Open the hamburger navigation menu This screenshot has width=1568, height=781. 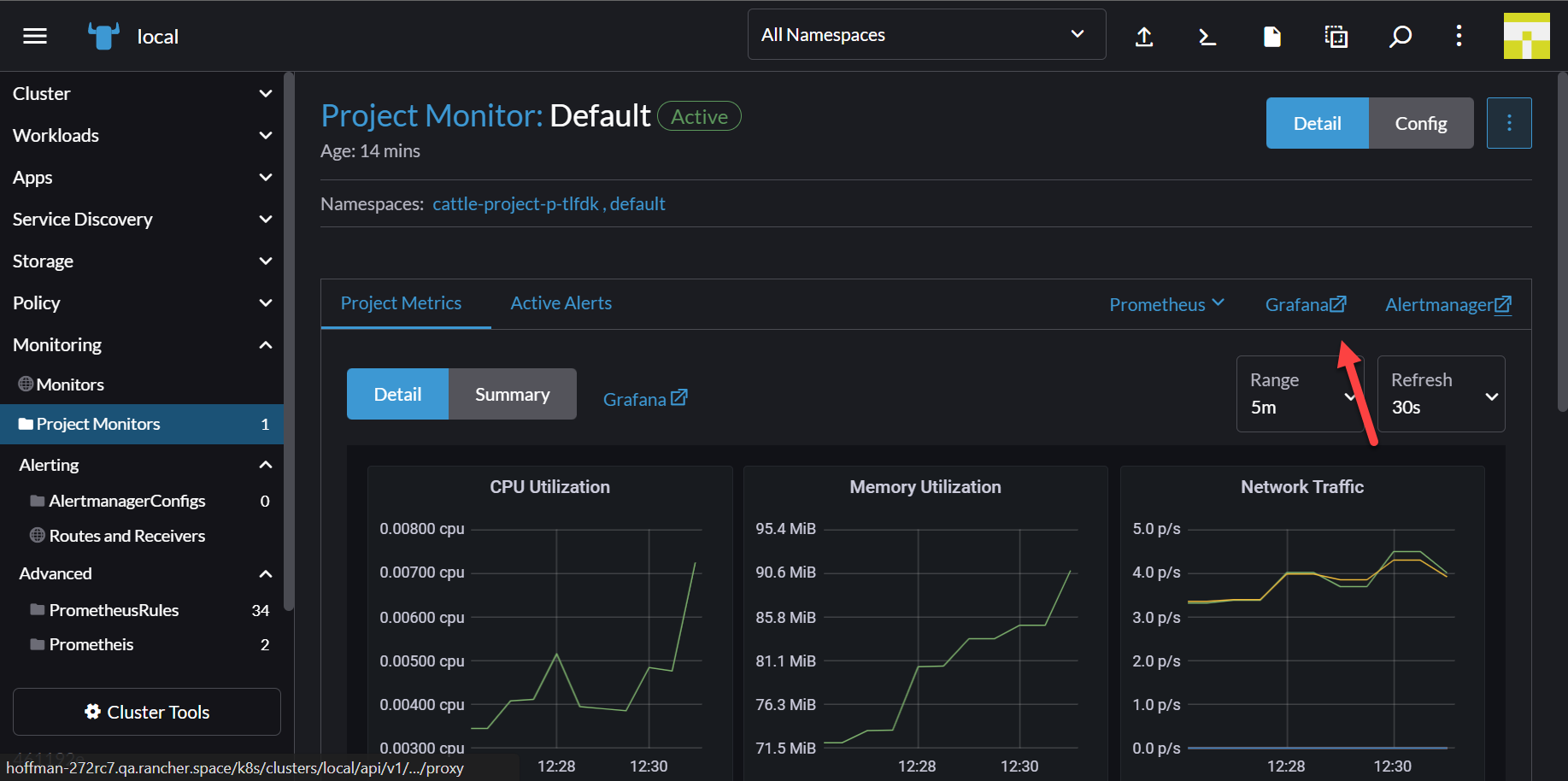(x=34, y=35)
